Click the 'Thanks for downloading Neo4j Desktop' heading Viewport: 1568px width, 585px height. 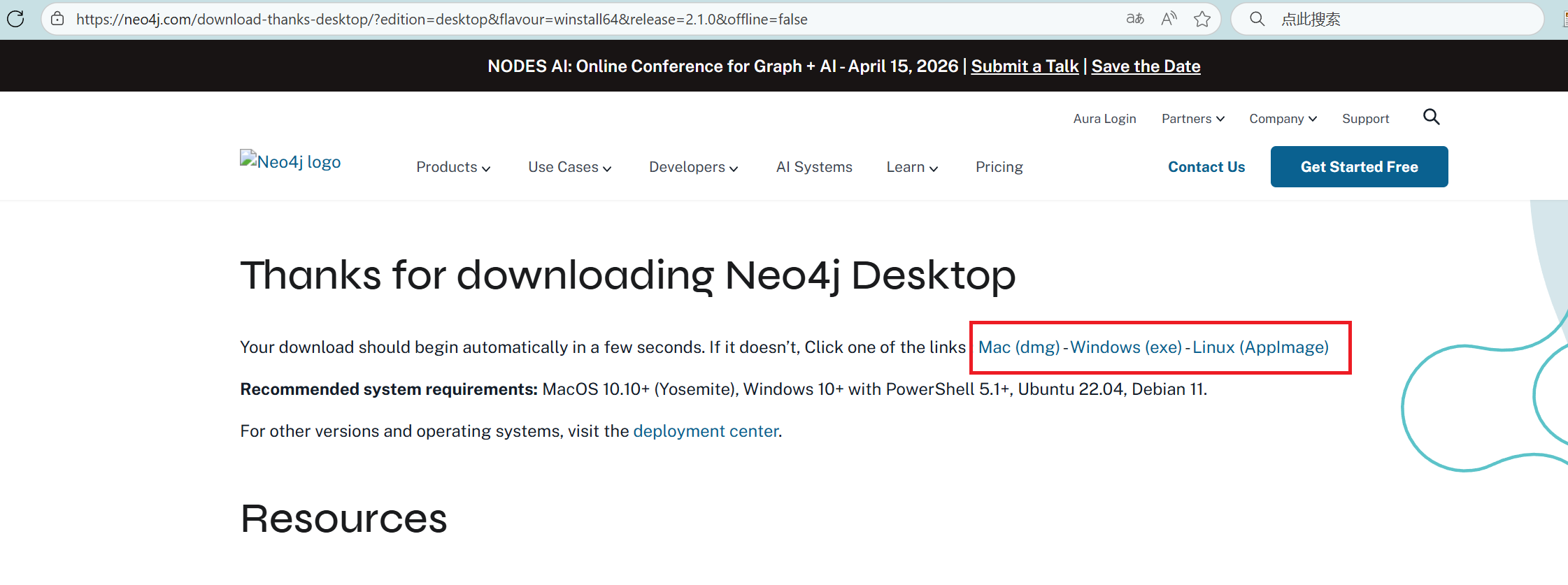[x=627, y=275]
